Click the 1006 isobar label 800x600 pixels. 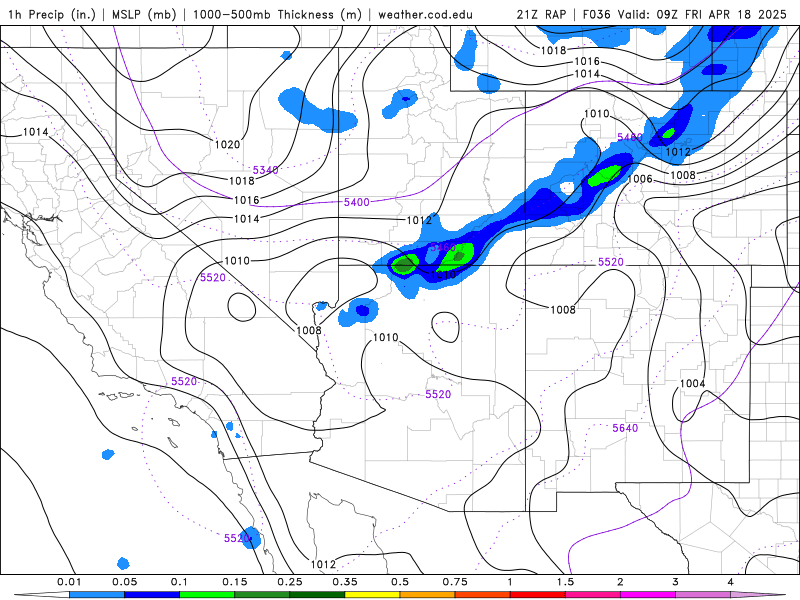[x=640, y=179]
